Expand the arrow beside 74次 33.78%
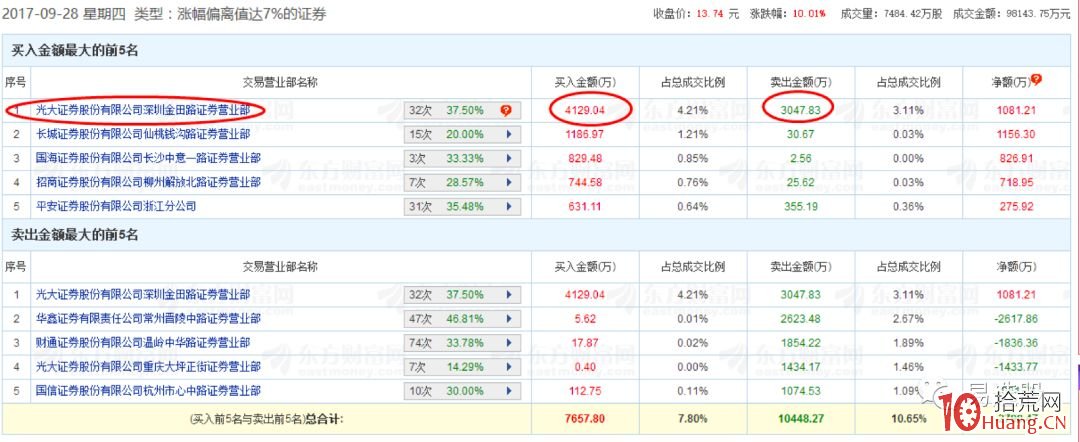 pyautogui.click(x=509, y=343)
